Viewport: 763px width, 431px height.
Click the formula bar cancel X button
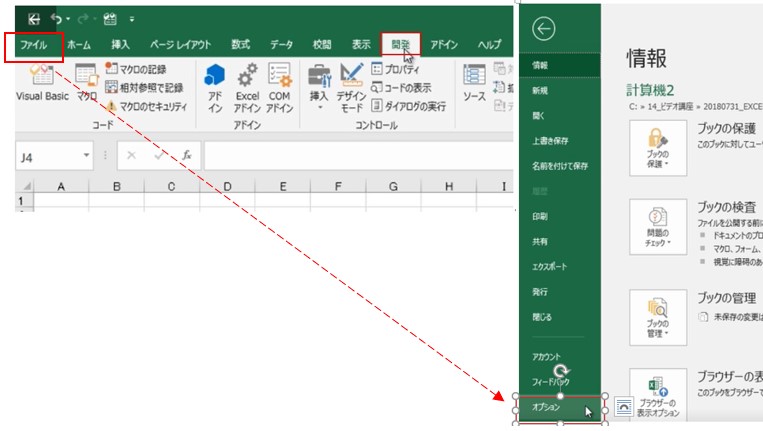(x=131, y=155)
